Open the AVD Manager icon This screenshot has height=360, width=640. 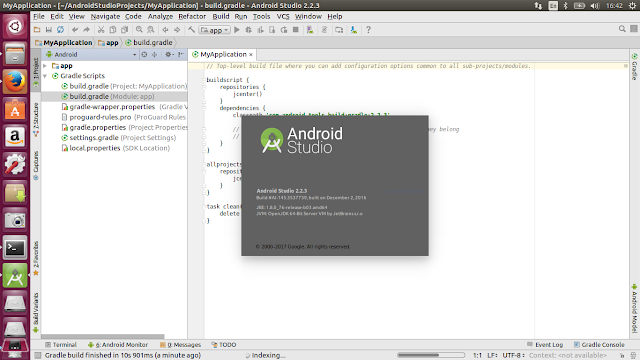coord(310,30)
